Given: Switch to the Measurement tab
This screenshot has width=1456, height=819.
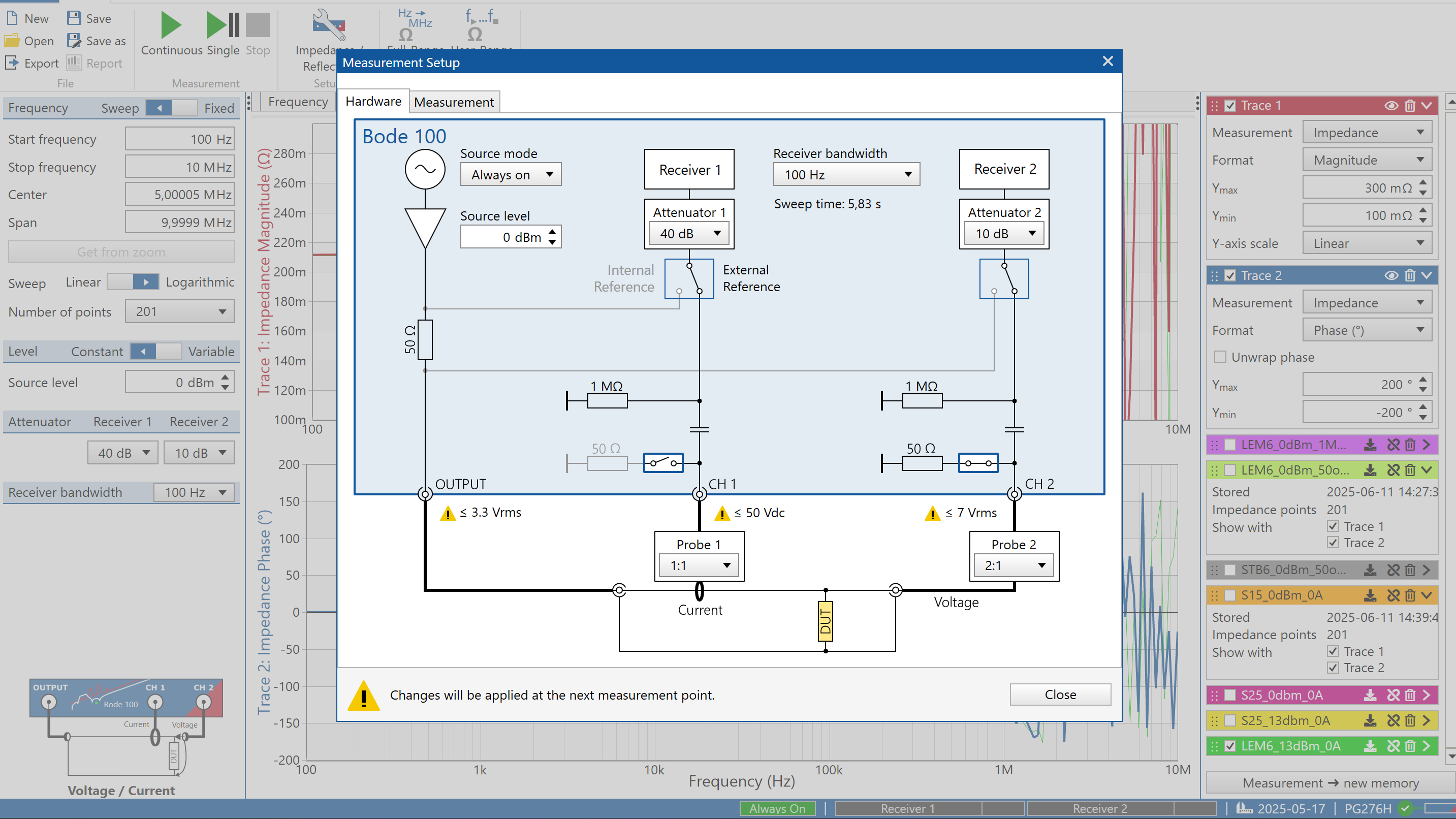Looking at the screenshot, I should point(454,102).
